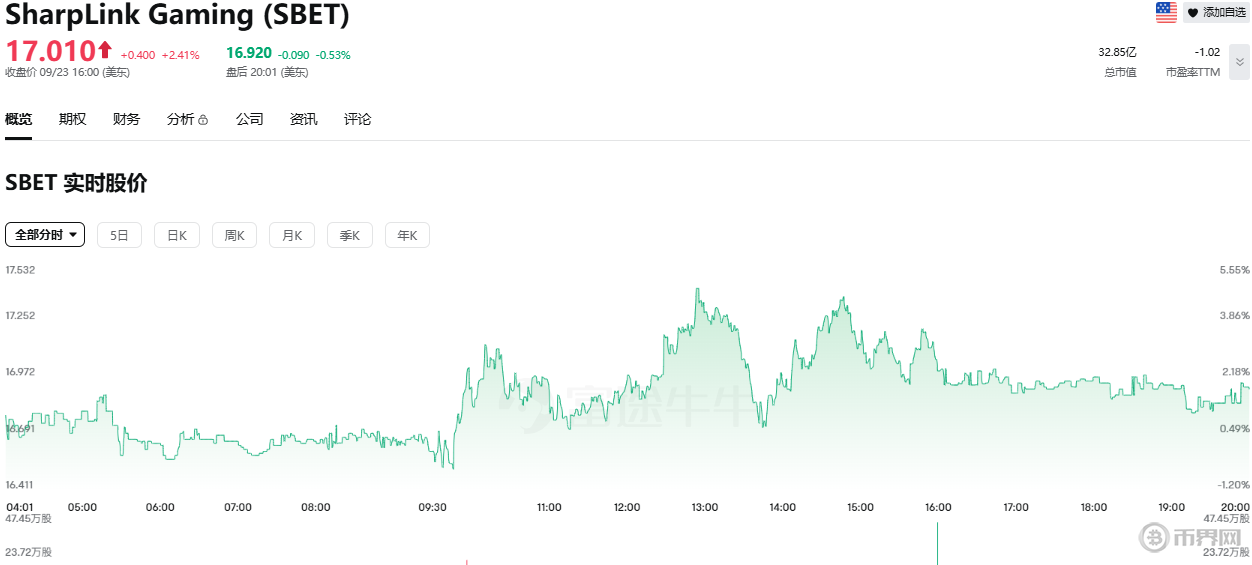Screen dimensions: 1252x565
Task: Go to the 公司 tab
Action: [249, 119]
